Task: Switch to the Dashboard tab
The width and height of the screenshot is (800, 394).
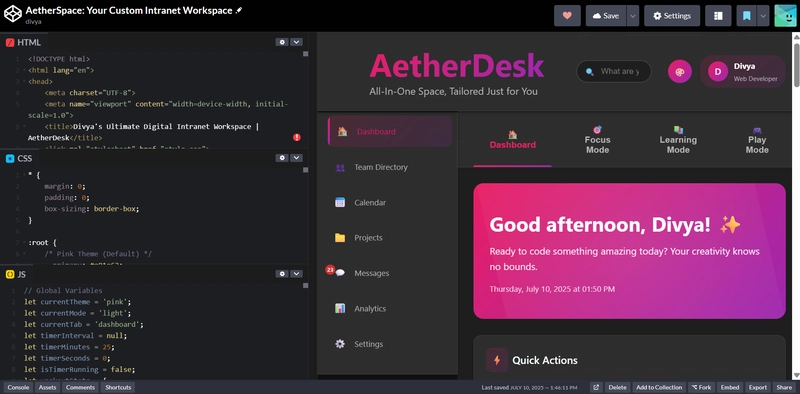Action: point(512,140)
